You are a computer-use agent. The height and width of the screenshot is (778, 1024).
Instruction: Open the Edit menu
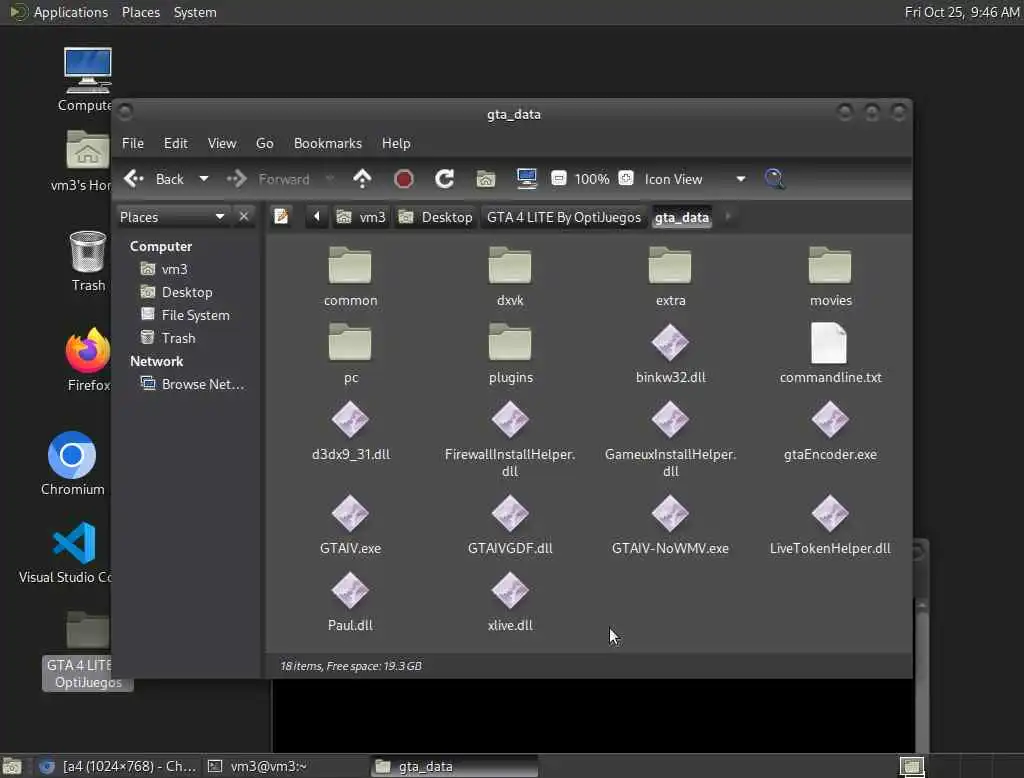pos(176,143)
